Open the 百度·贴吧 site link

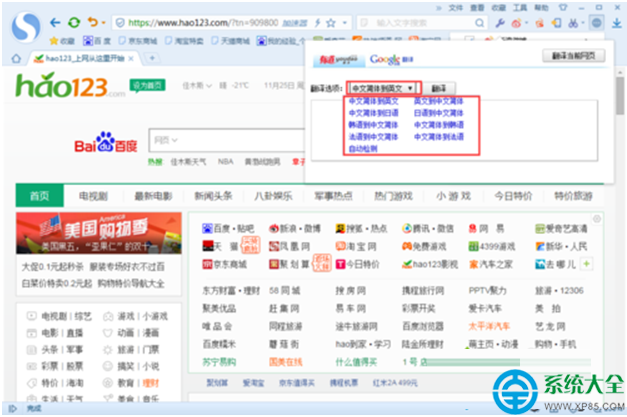tap(228, 229)
